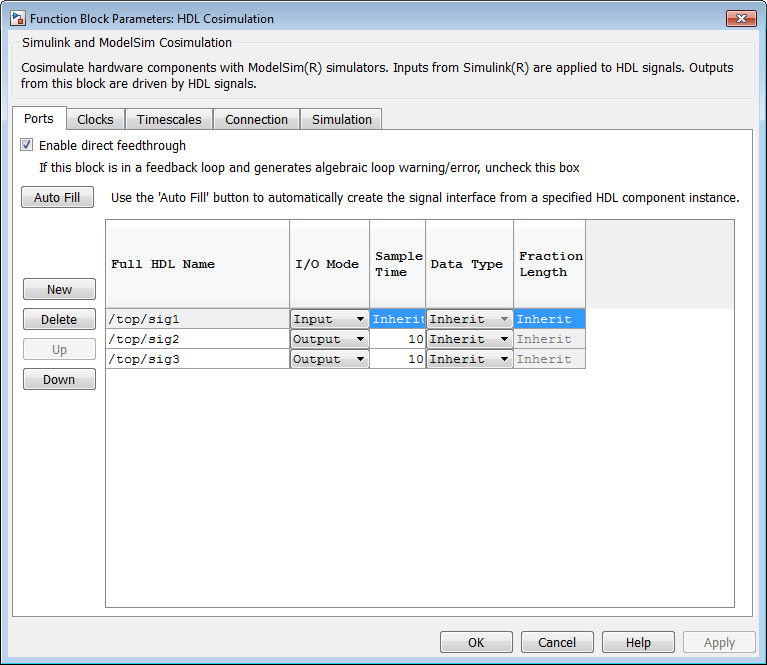Open I/O Mode dropdown for /top/sig2
This screenshot has height=665, width=767.
329,339
